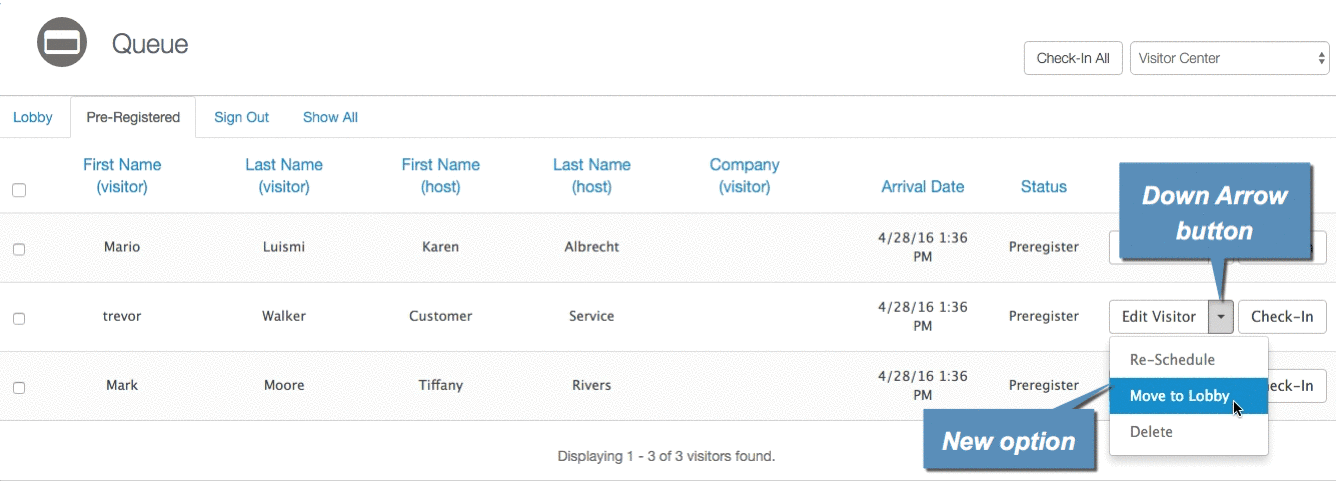This screenshot has width=1336, height=484.
Task: Choose Re-Schedule from the dropdown menu
Action: (x=1172, y=359)
